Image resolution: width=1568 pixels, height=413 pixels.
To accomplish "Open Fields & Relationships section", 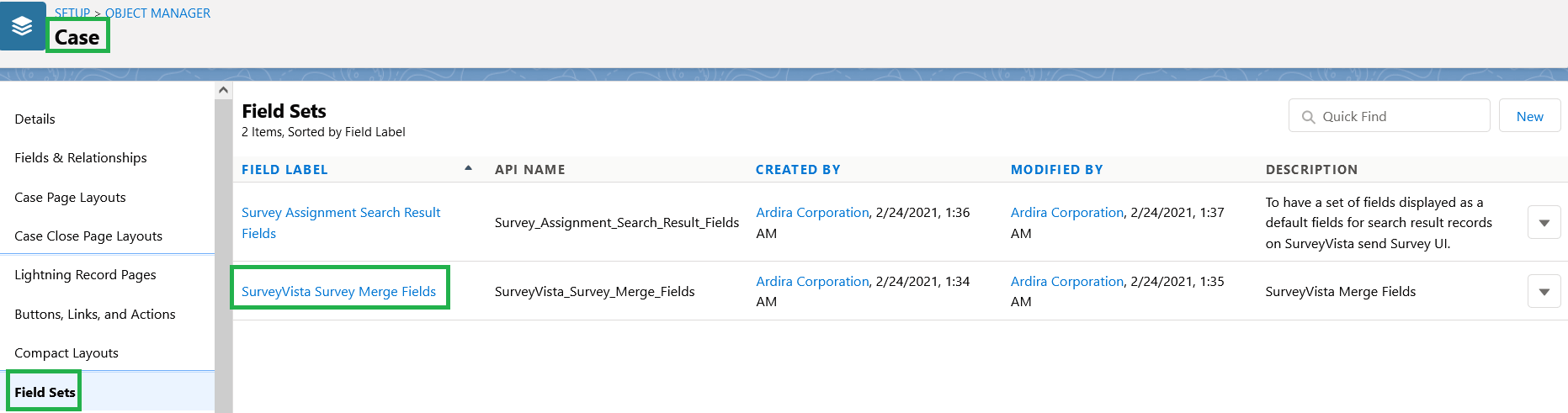I will [x=81, y=158].
